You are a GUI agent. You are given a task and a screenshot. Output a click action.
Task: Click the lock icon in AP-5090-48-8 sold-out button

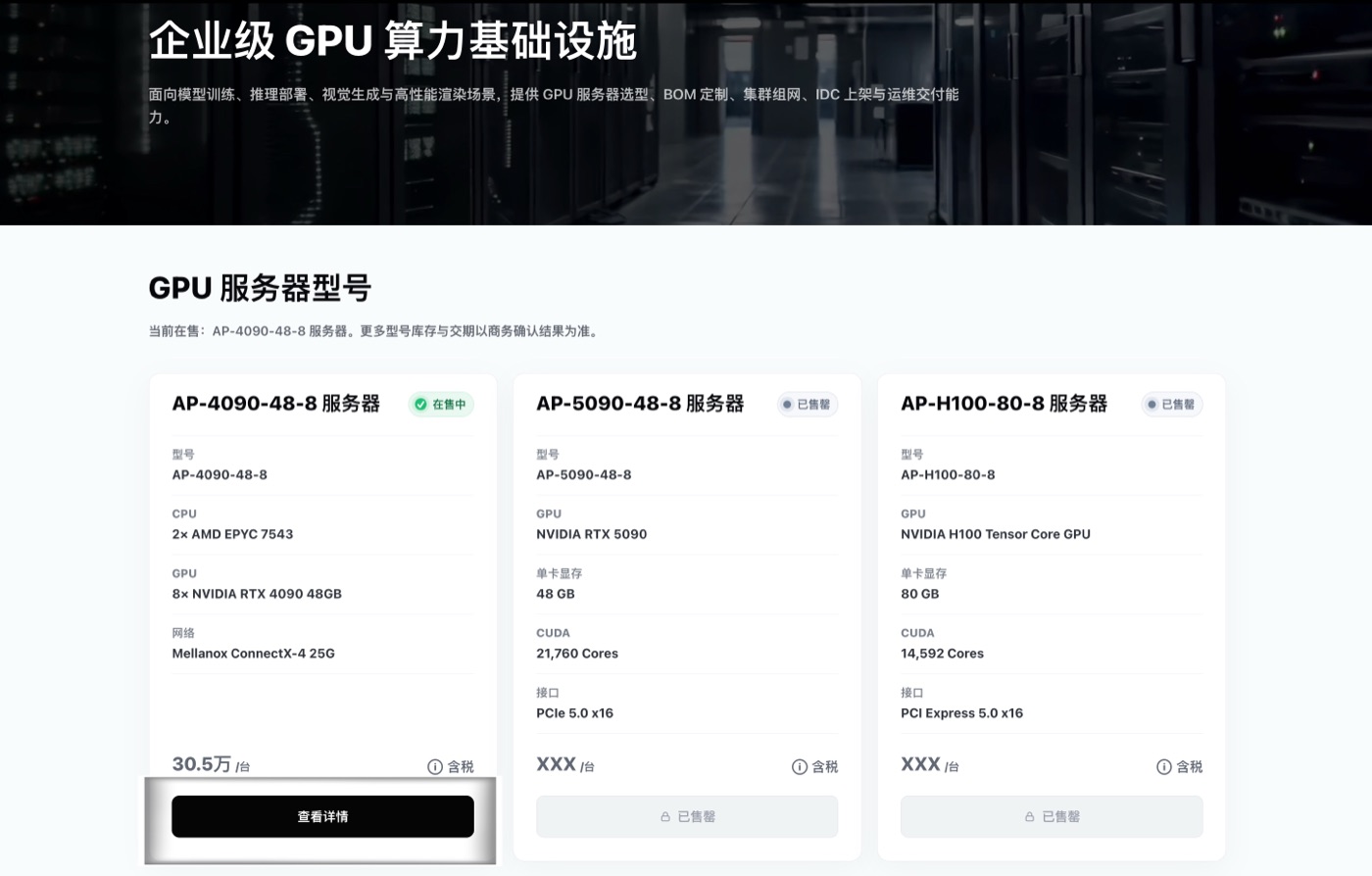(665, 816)
